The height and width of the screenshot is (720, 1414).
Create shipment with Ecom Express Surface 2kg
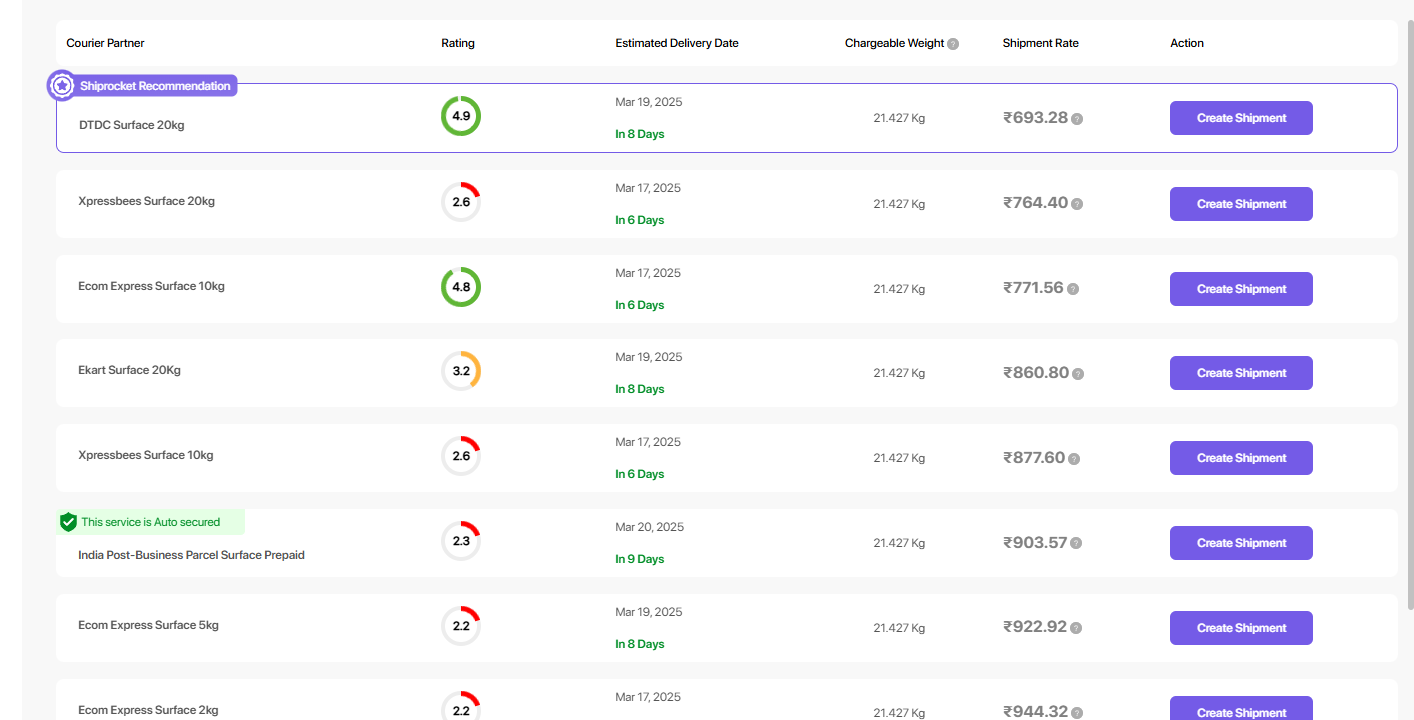coord(1241,708)
